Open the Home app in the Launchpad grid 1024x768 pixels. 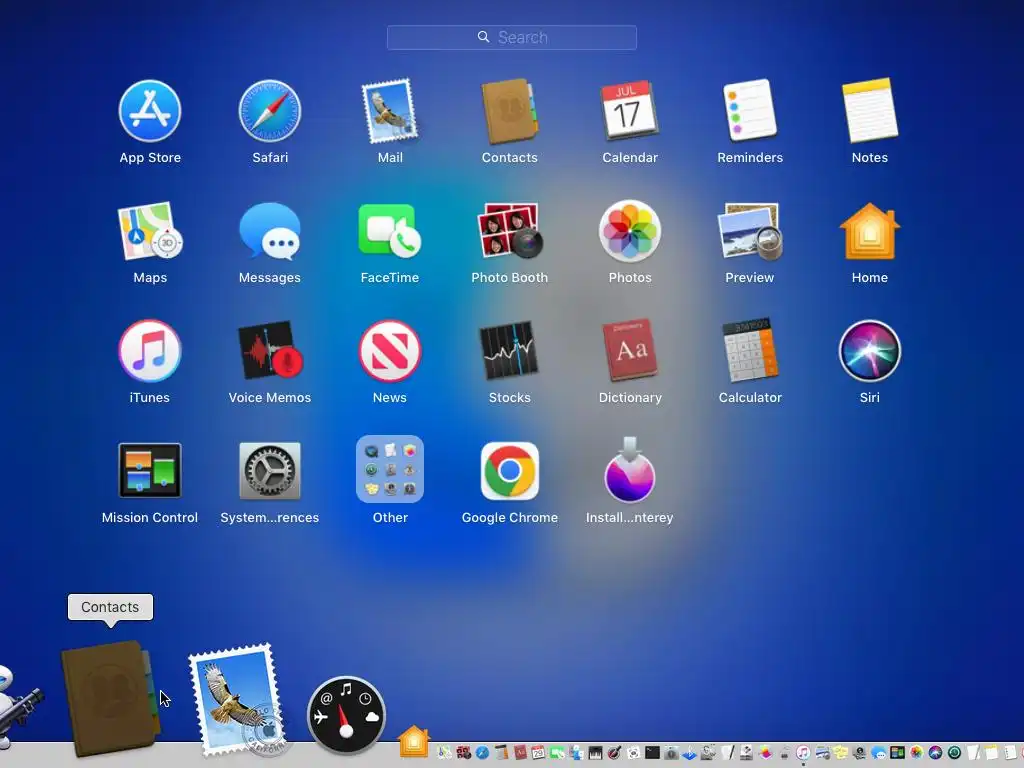point(870,231)
